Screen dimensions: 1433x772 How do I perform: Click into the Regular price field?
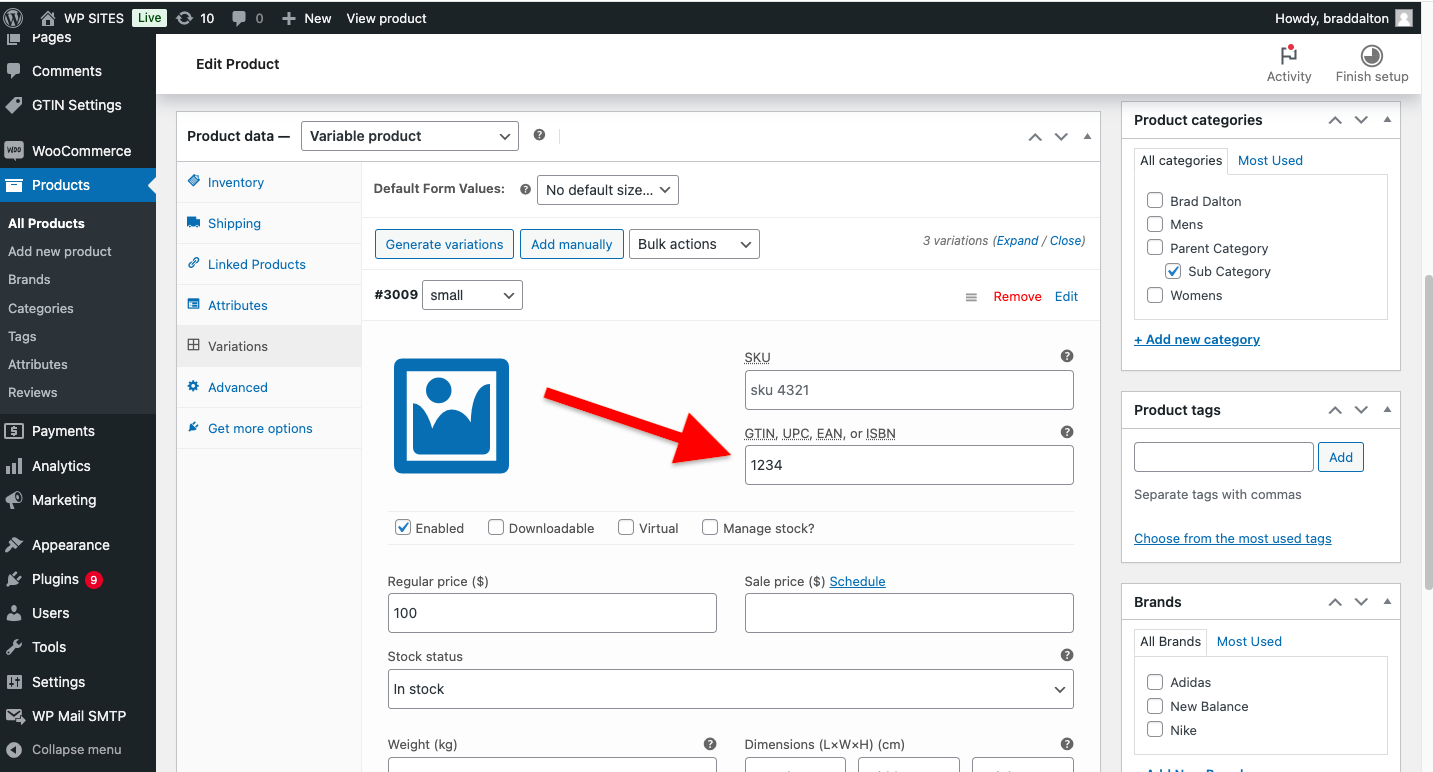[x=552, y=613]
